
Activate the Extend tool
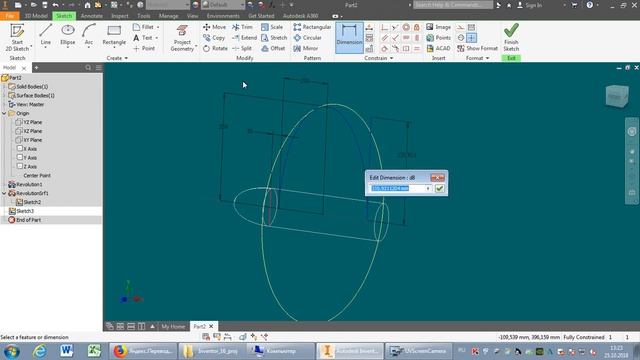(x=244, y=38)
